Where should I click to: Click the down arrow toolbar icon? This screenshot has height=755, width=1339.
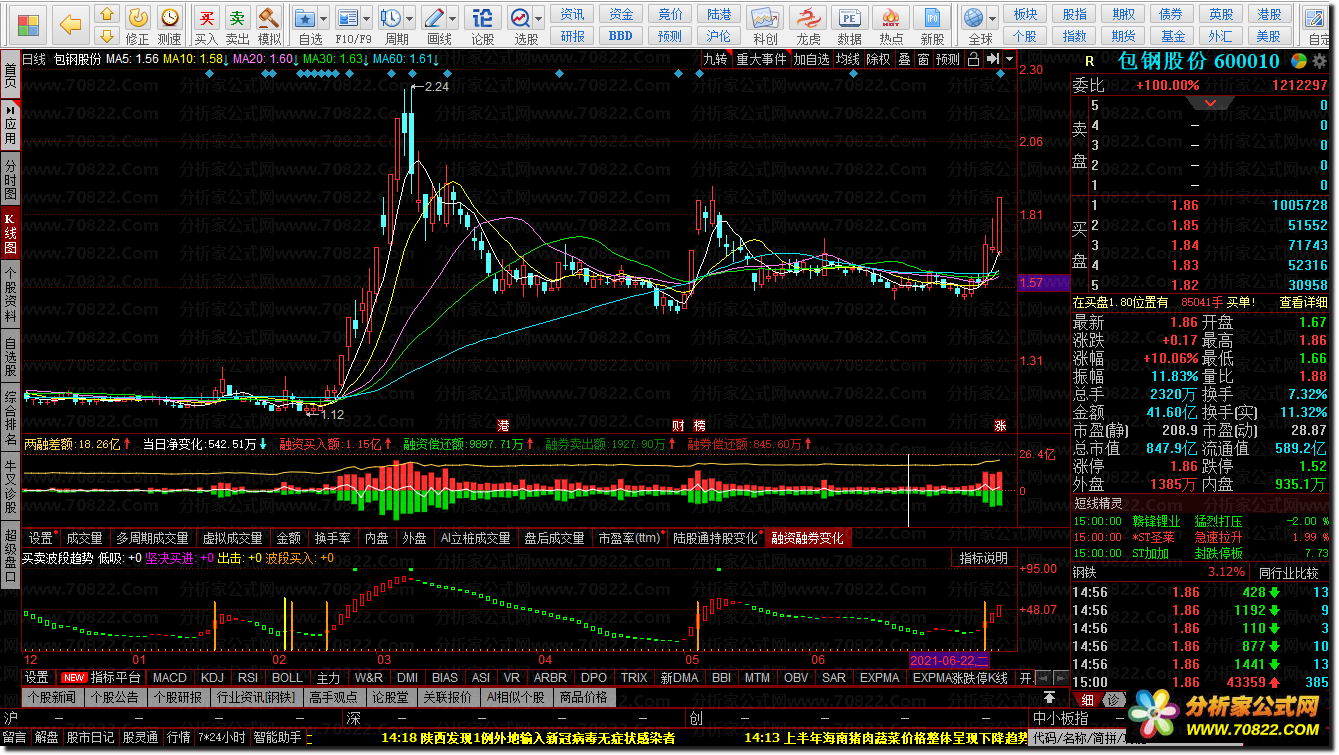[x=106, y=36]
